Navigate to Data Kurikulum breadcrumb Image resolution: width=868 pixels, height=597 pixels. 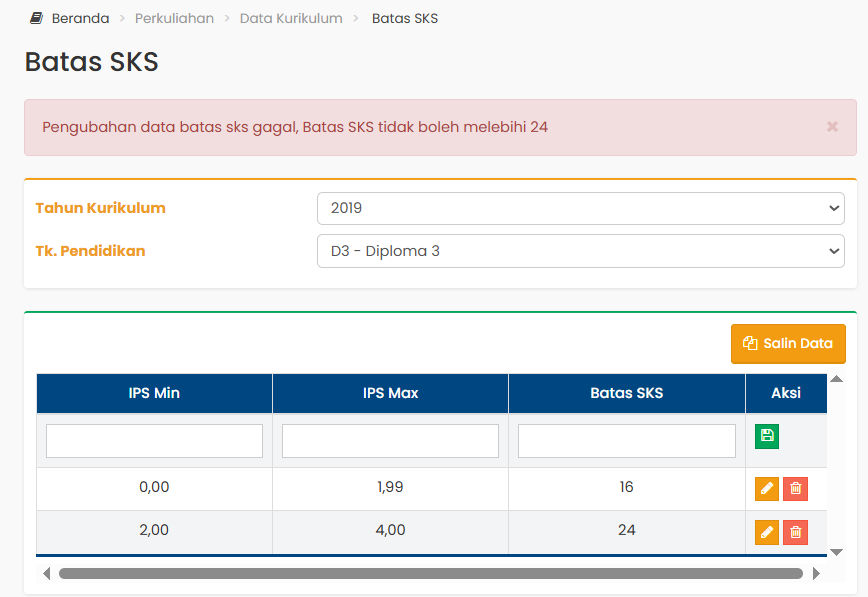(291, 18)
